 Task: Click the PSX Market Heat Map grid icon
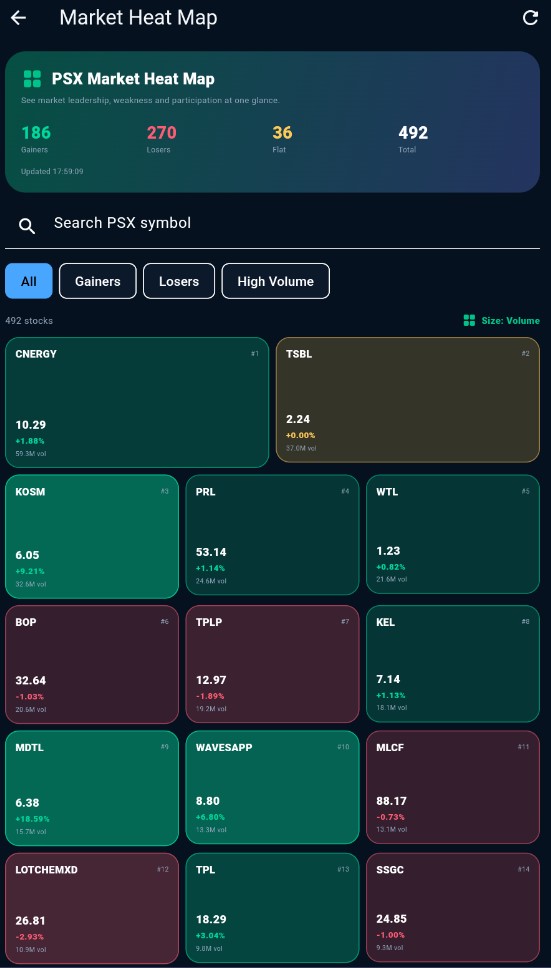click(32, 79)
